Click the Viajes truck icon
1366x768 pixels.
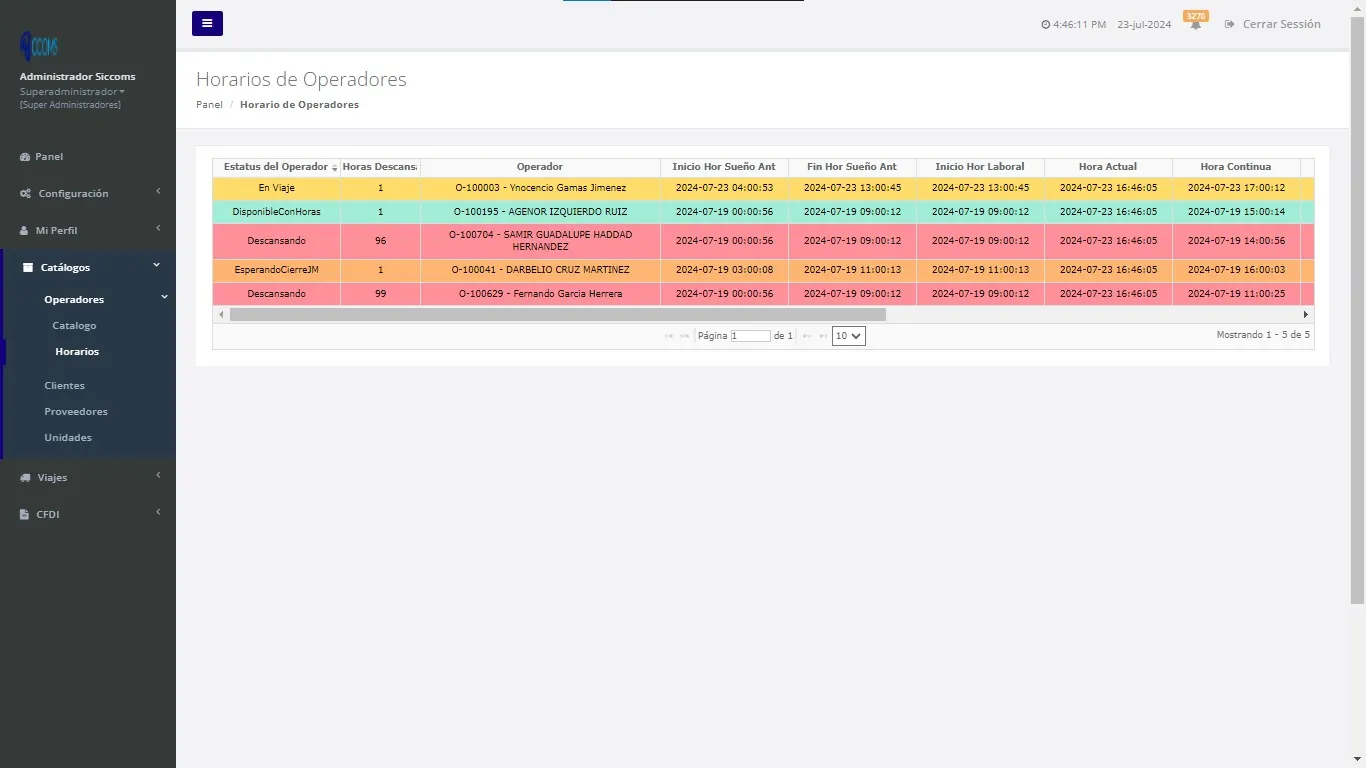[24, 477]
